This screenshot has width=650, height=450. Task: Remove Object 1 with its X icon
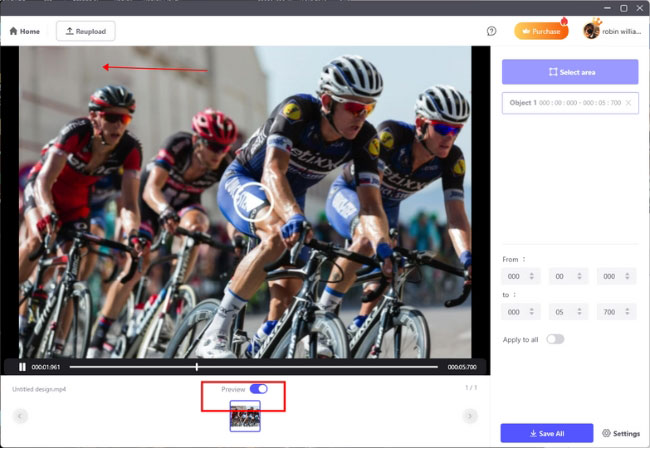[x=628, y=103]
